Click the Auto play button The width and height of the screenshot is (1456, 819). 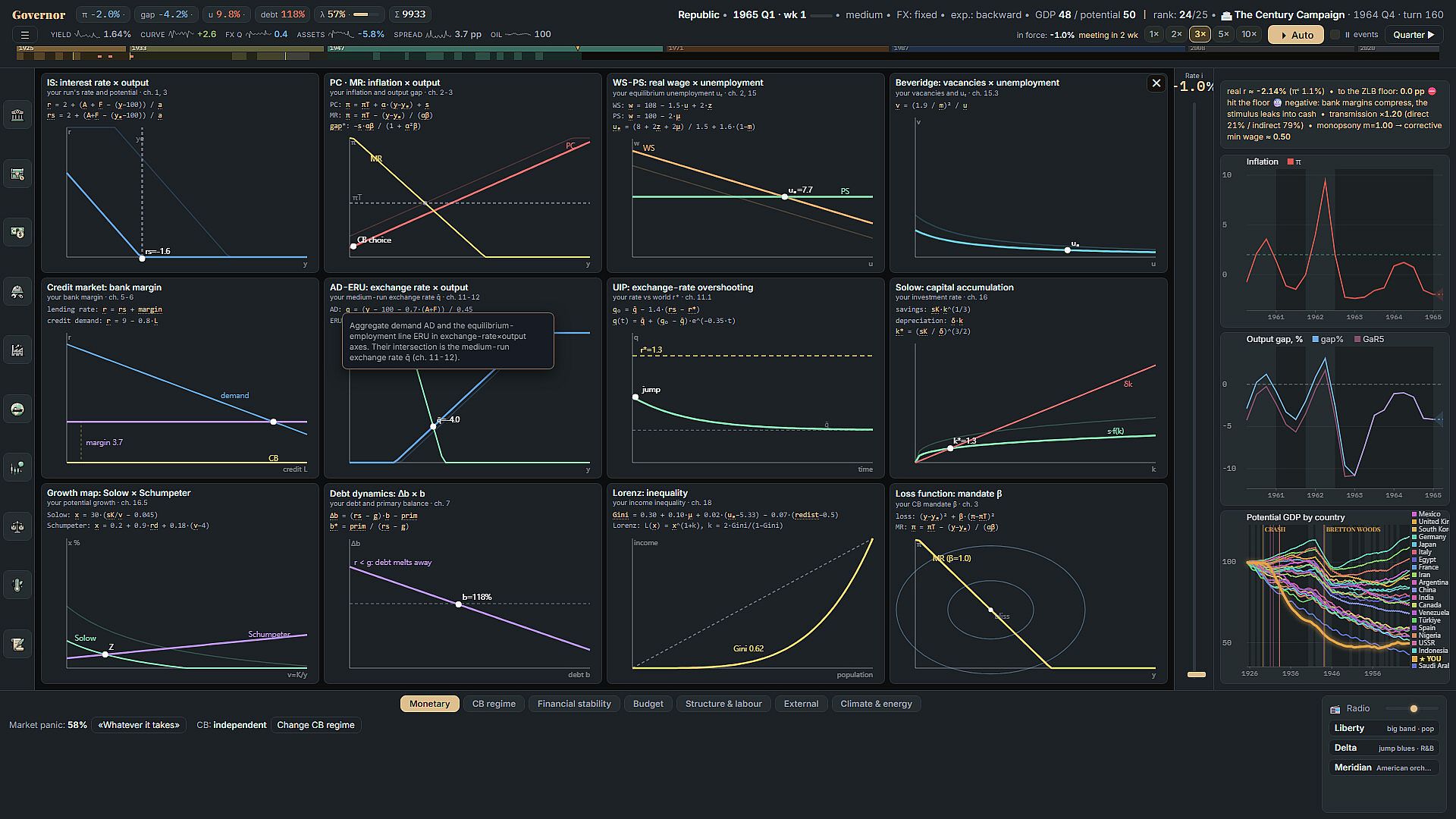click(x=1296, y=35)
